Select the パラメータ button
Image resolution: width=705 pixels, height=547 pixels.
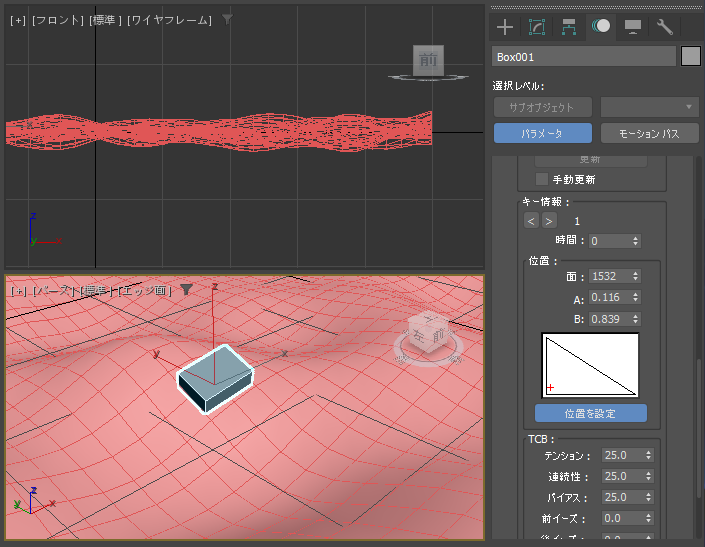543,133
